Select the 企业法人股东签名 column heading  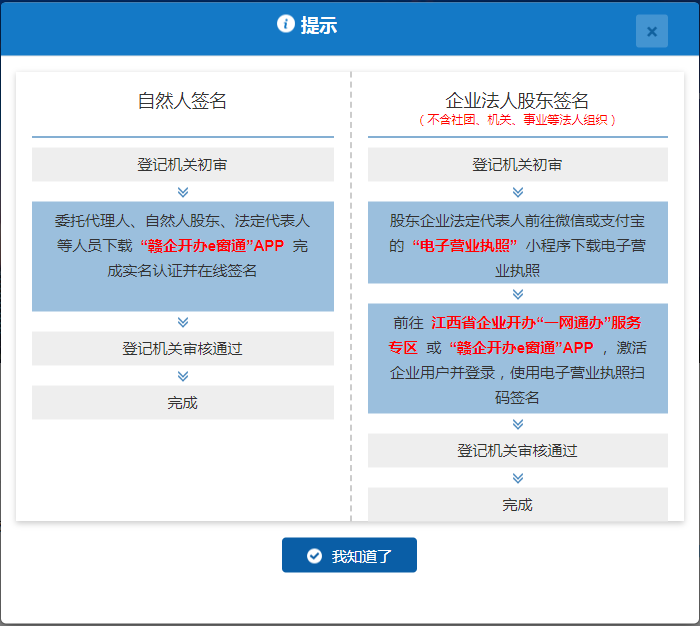518,100
